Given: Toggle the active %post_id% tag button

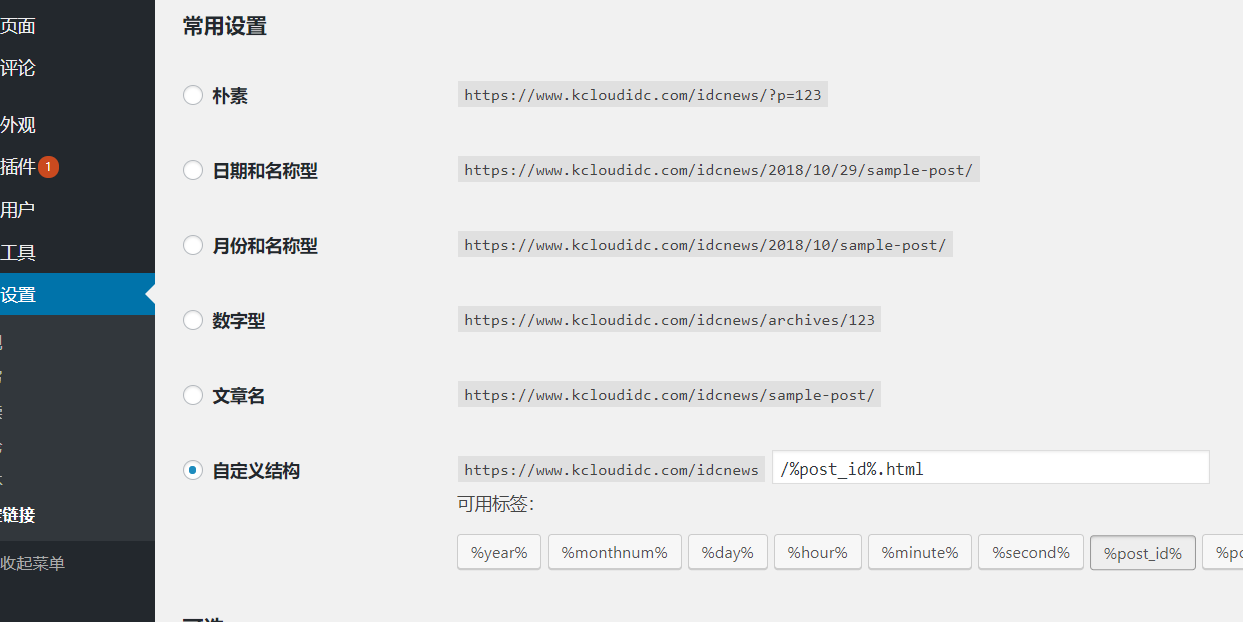Looking at the screenshot, I should tap(1142, 553).
